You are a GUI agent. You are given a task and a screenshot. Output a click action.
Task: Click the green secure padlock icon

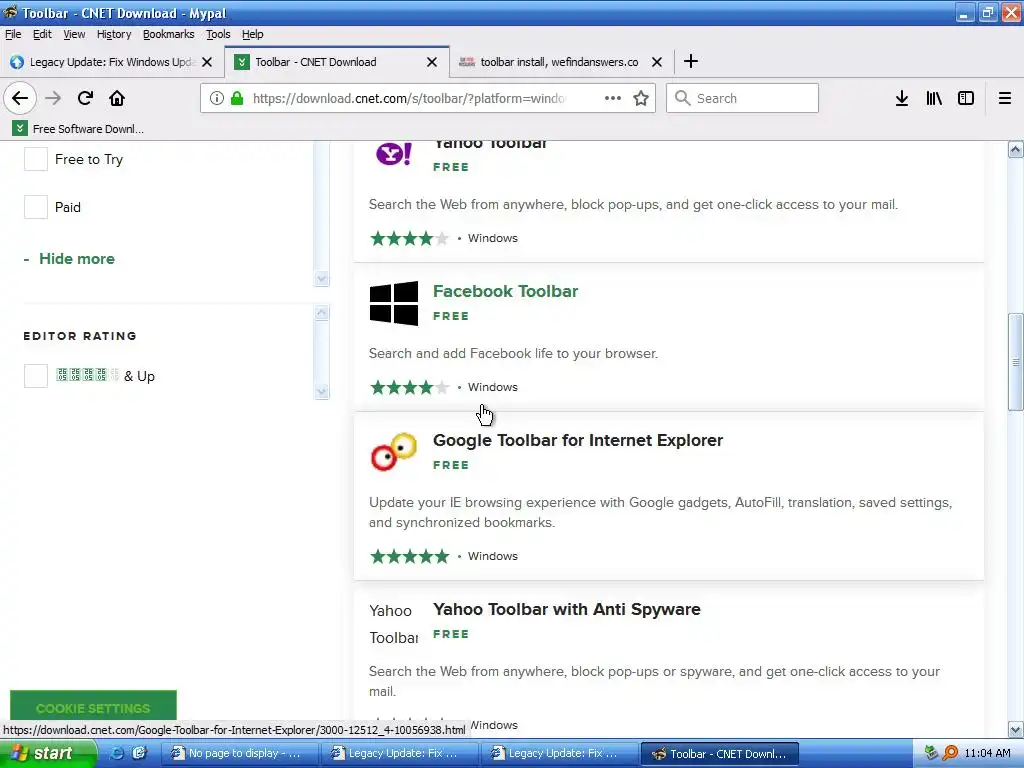(x=236, y=98)
